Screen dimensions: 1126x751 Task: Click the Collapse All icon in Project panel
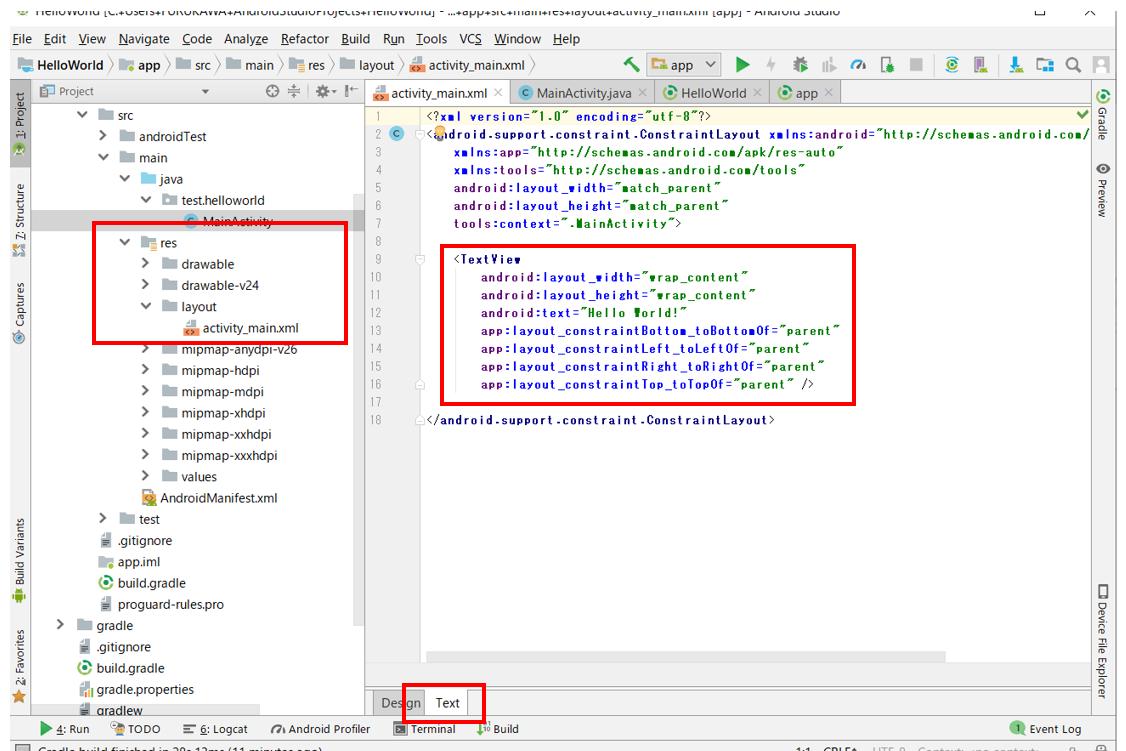click(x=294, y=91)
